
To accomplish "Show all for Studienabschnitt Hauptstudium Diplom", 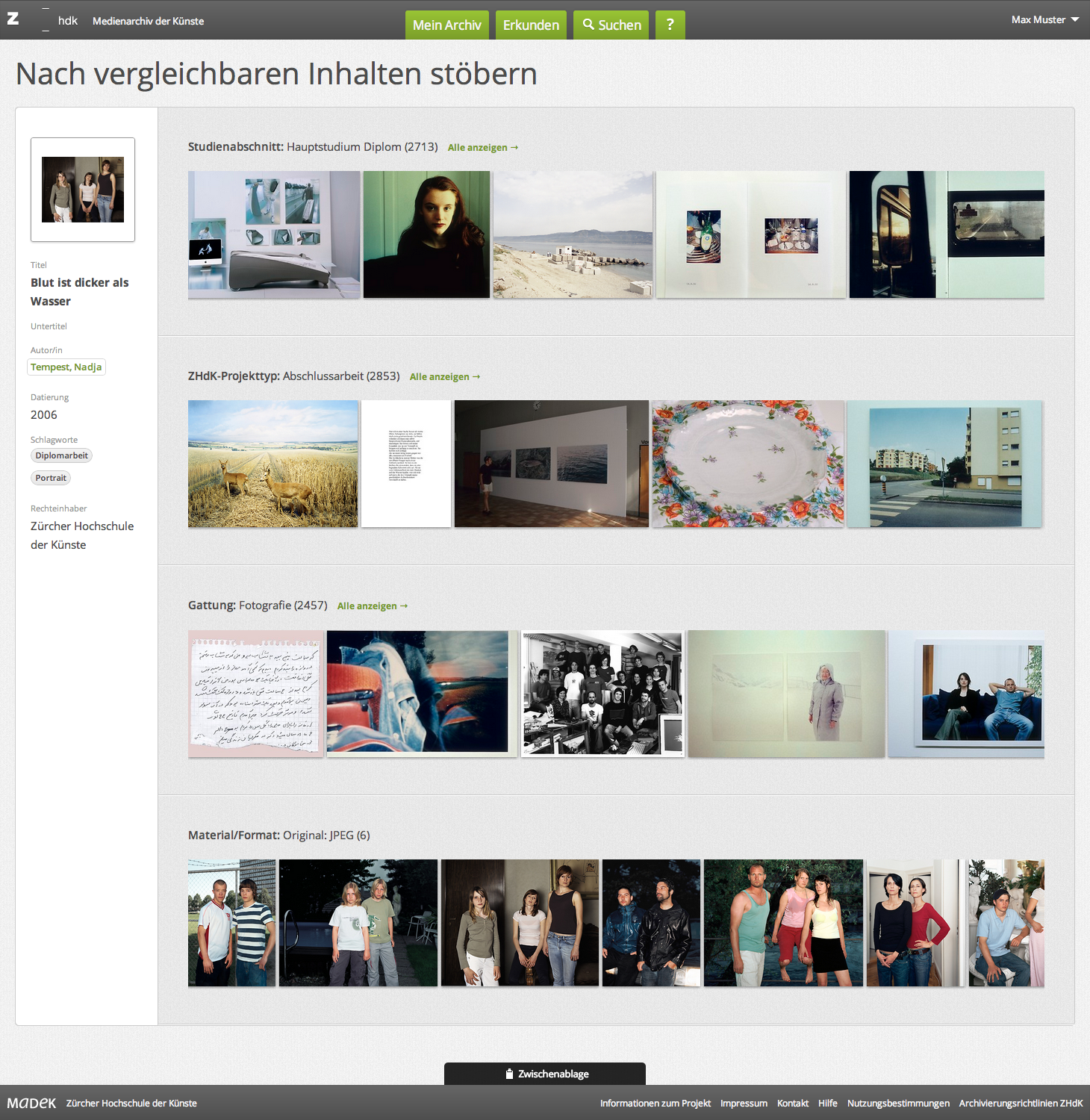I will (x=482, y=148).
